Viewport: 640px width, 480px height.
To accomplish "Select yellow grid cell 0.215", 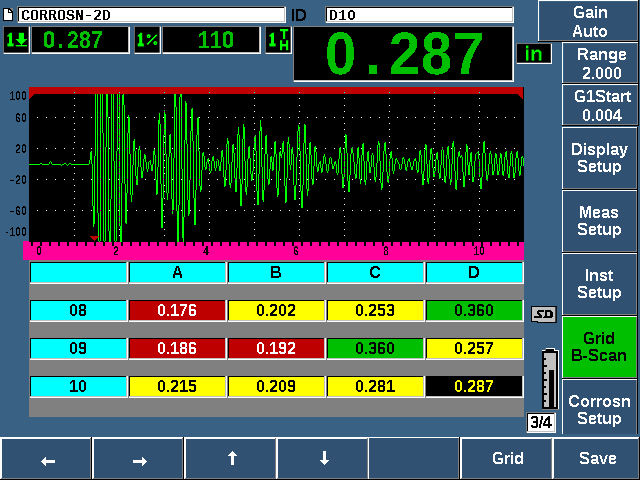I will [177, 386].
